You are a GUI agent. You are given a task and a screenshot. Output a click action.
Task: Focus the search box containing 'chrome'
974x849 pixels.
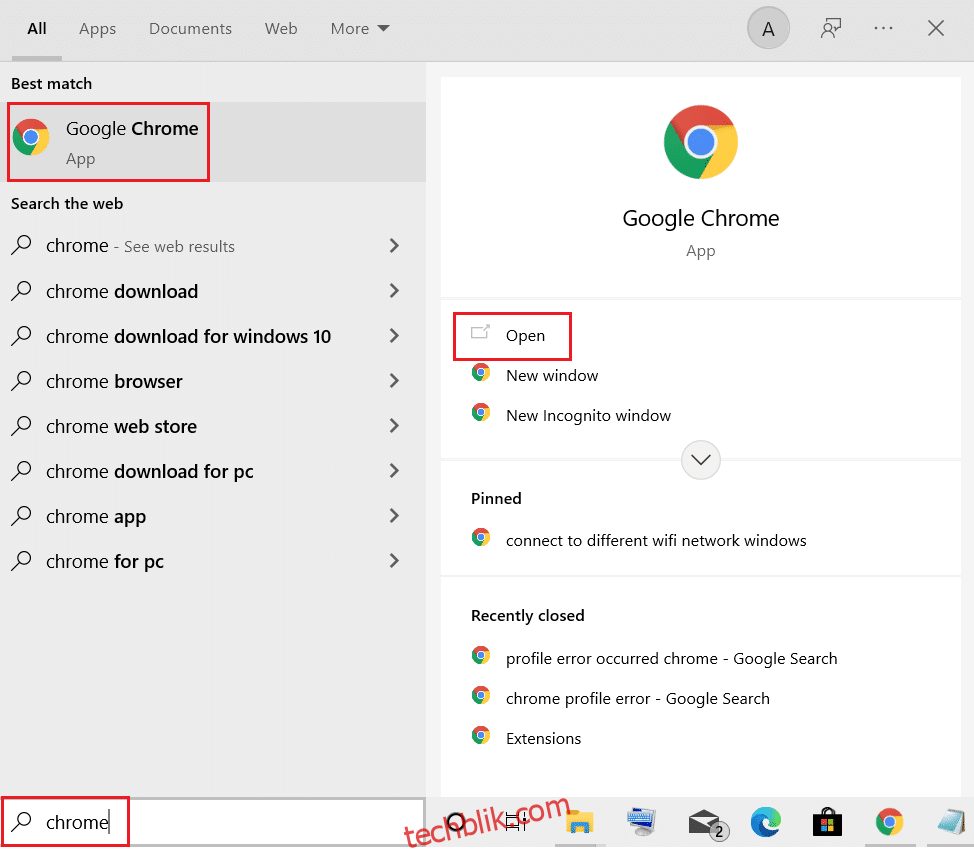pyautogui.click(x=213, y=822)
